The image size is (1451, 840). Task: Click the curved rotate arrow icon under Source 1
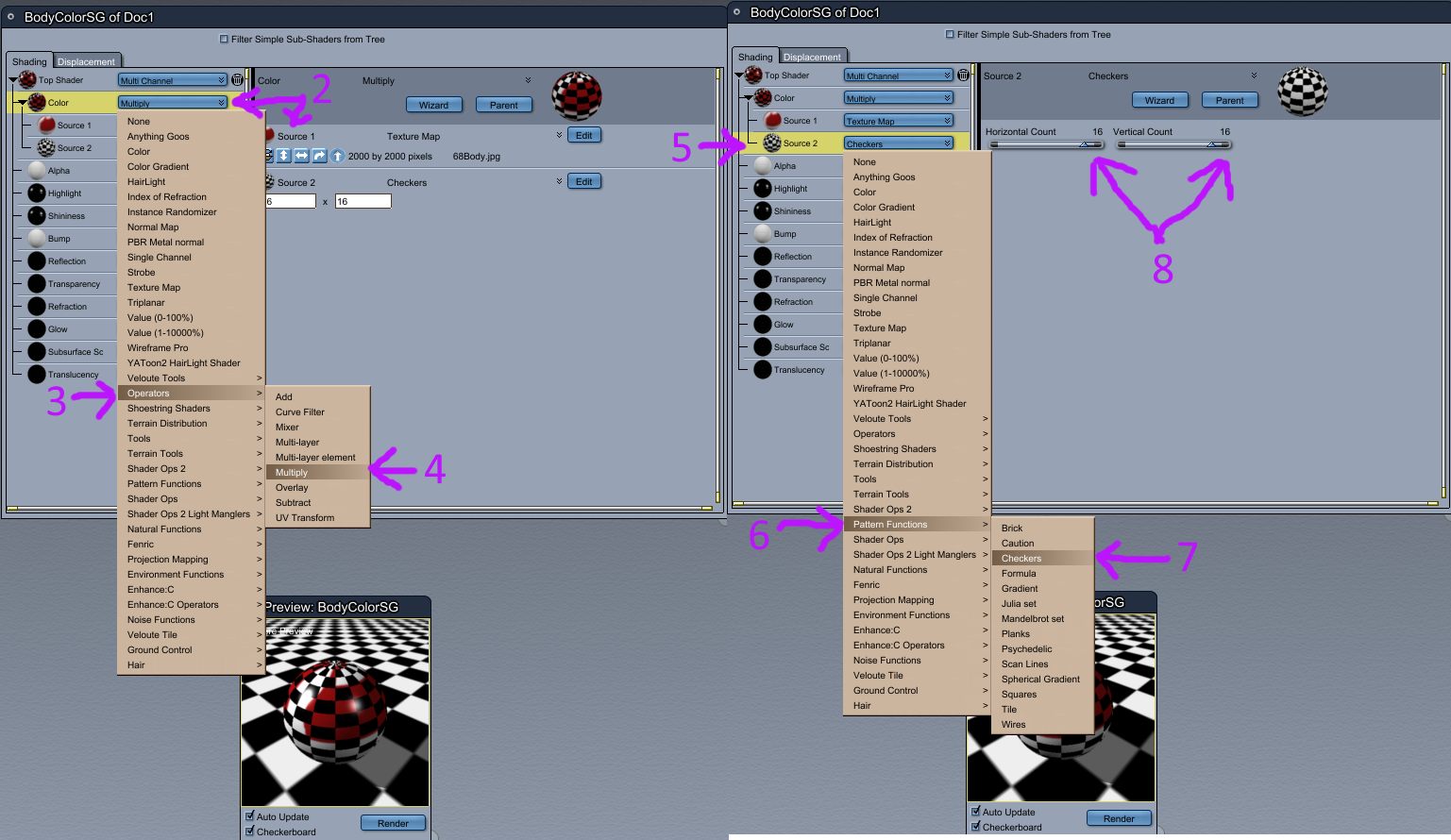click(319, 156)
